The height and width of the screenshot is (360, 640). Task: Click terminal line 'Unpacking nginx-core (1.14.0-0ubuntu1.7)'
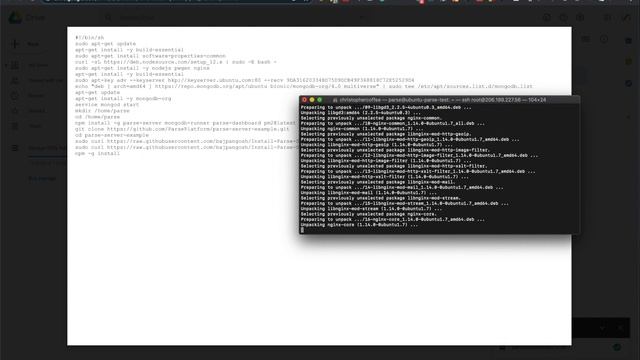pyautogui.click(x=359, y=225)
